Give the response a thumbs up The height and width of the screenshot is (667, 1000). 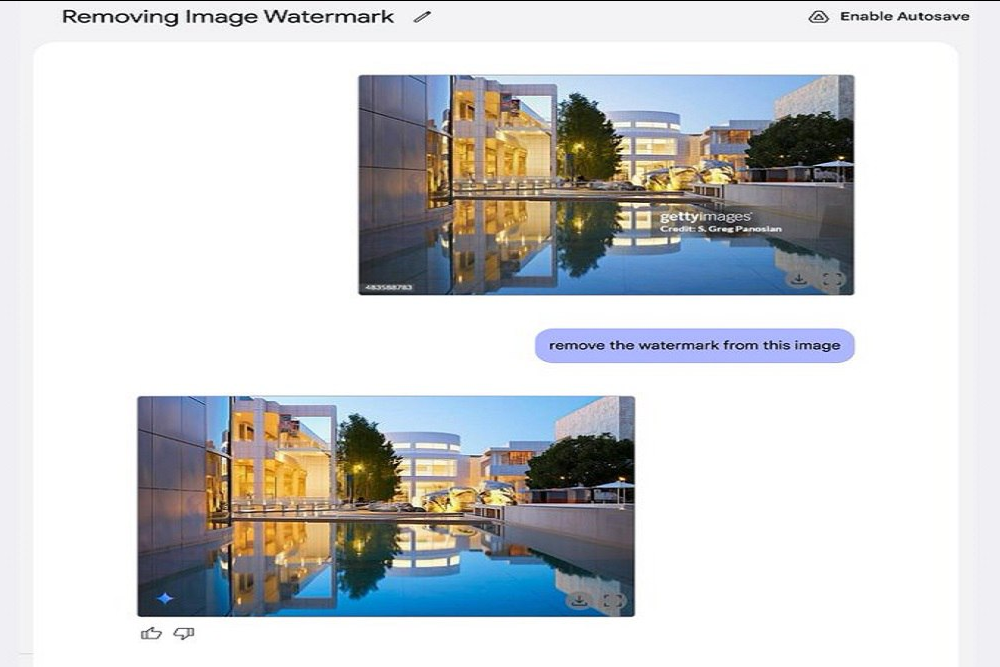[x=151, y=633]
